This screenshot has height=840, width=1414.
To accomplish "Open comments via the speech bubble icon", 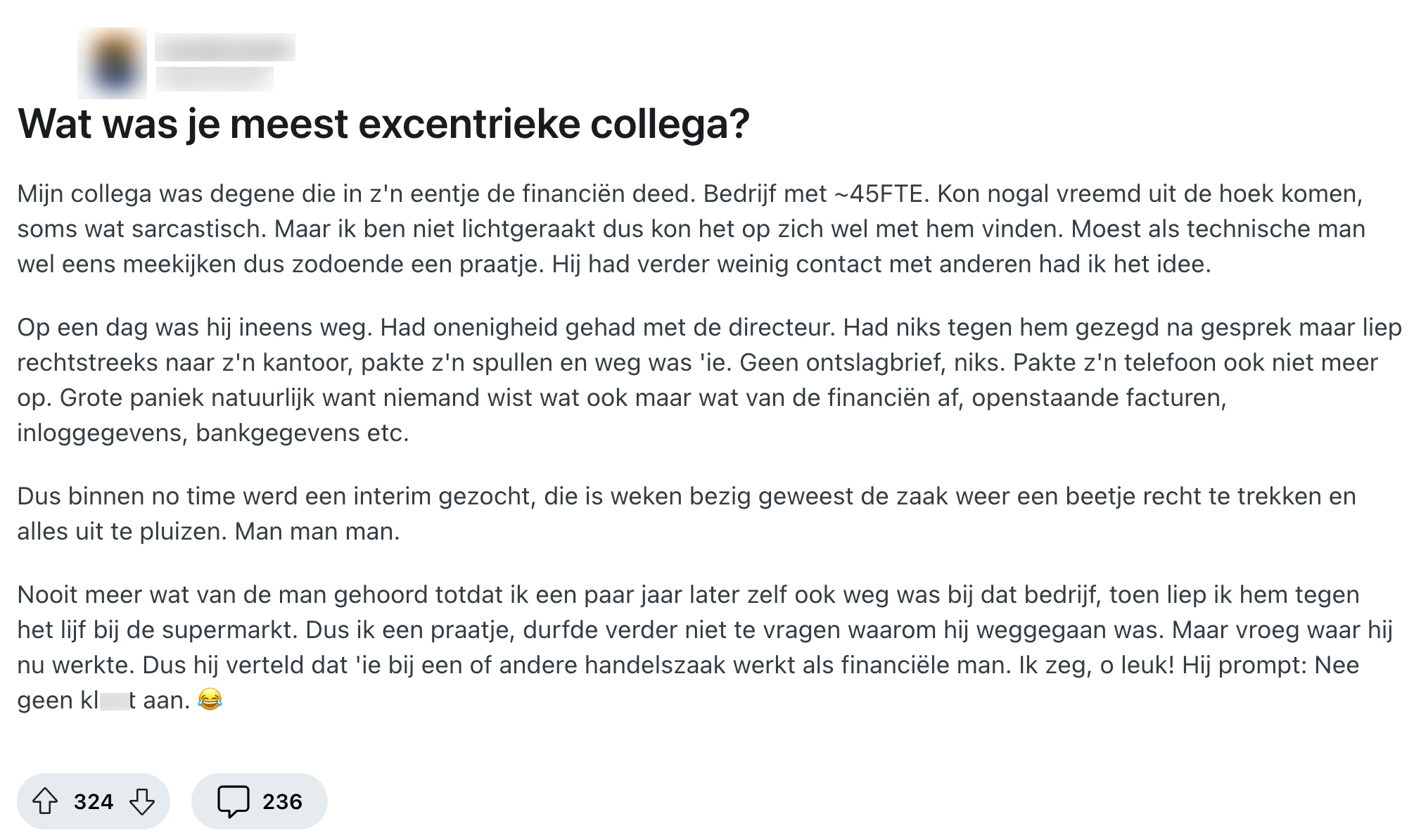I will coord(234,801).
